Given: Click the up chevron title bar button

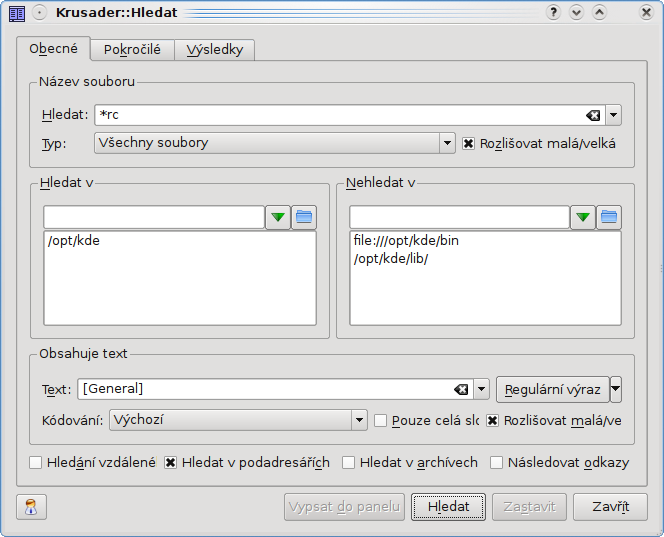Looking at the screenshot, I should (x=599, y=12).
